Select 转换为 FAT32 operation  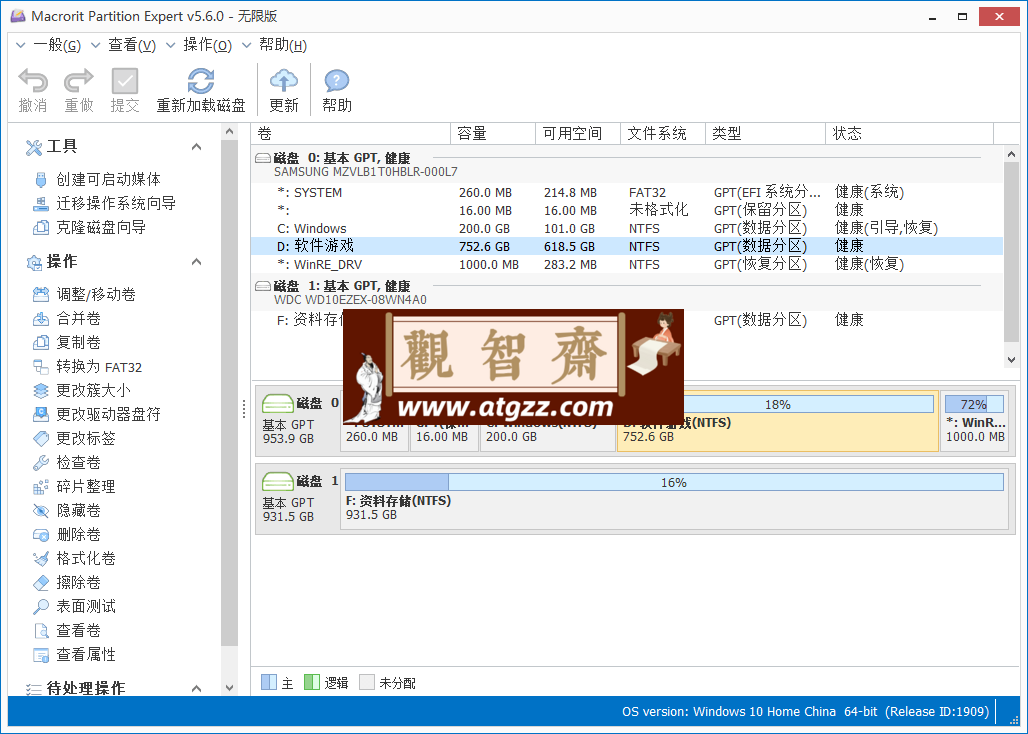[98, 367]
